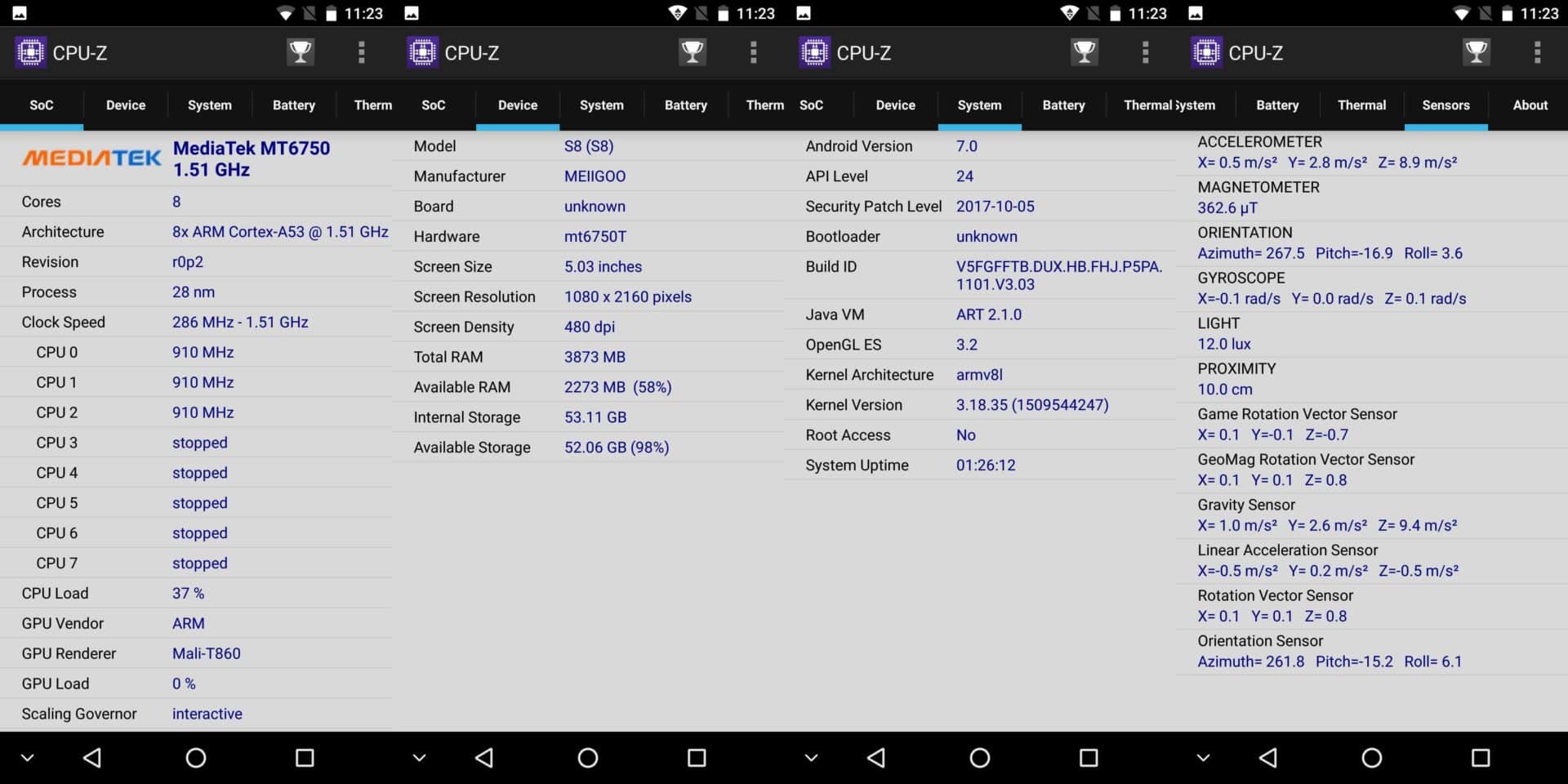The width and height of the screenshot is (1568, 784).
Task: Hide the navigation bar chevron on the SoC screen
Action: tap(27, 758)
